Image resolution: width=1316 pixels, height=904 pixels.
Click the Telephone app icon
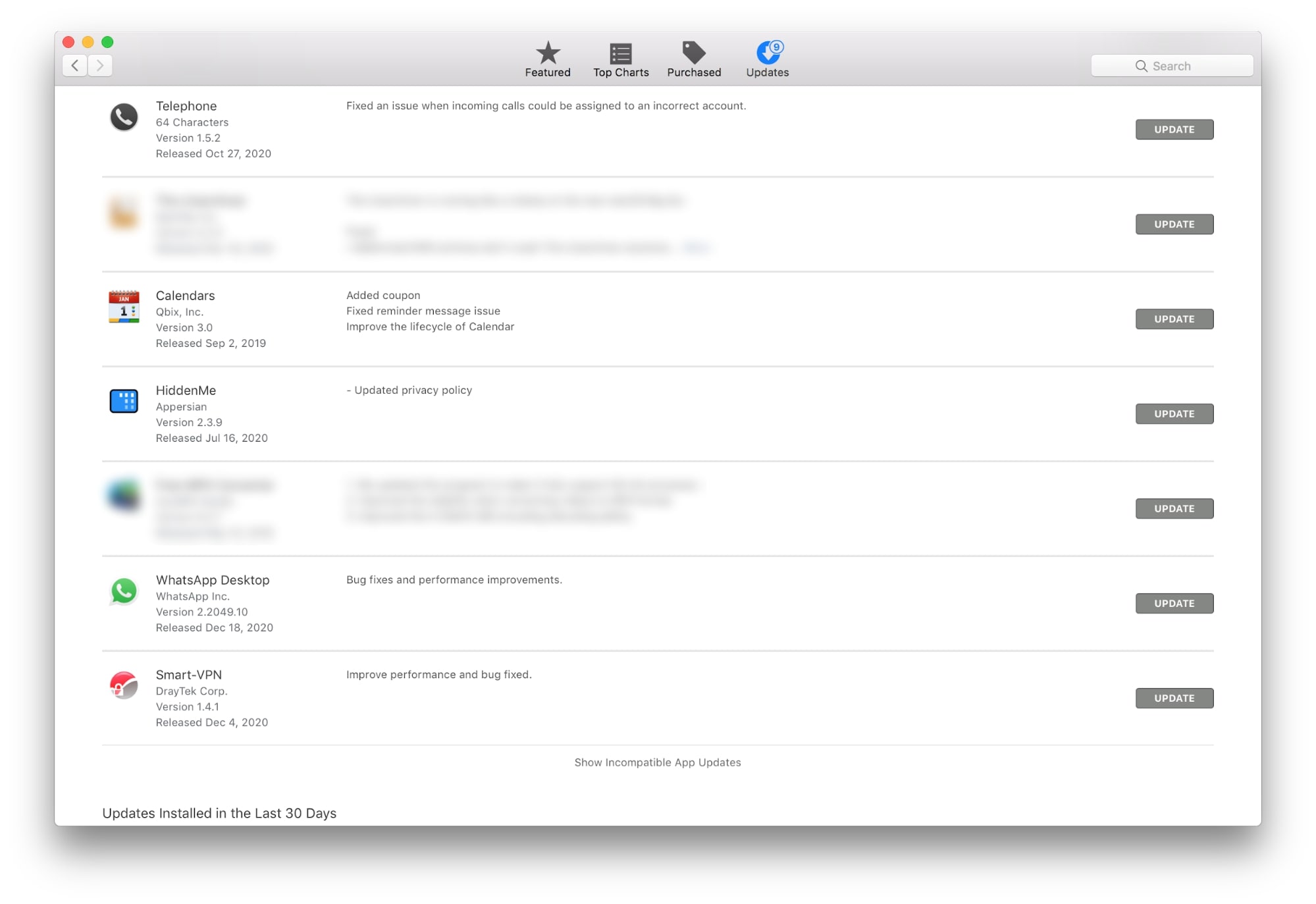pos(124,117)
